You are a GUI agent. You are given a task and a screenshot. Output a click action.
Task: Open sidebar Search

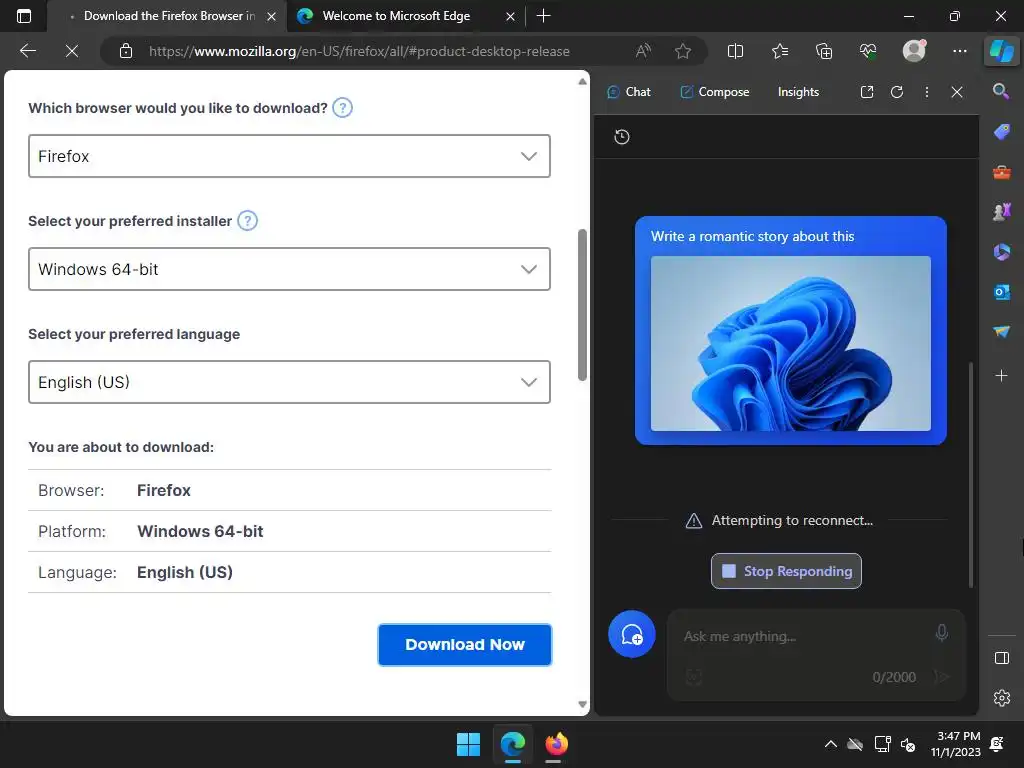point(1001,91)
